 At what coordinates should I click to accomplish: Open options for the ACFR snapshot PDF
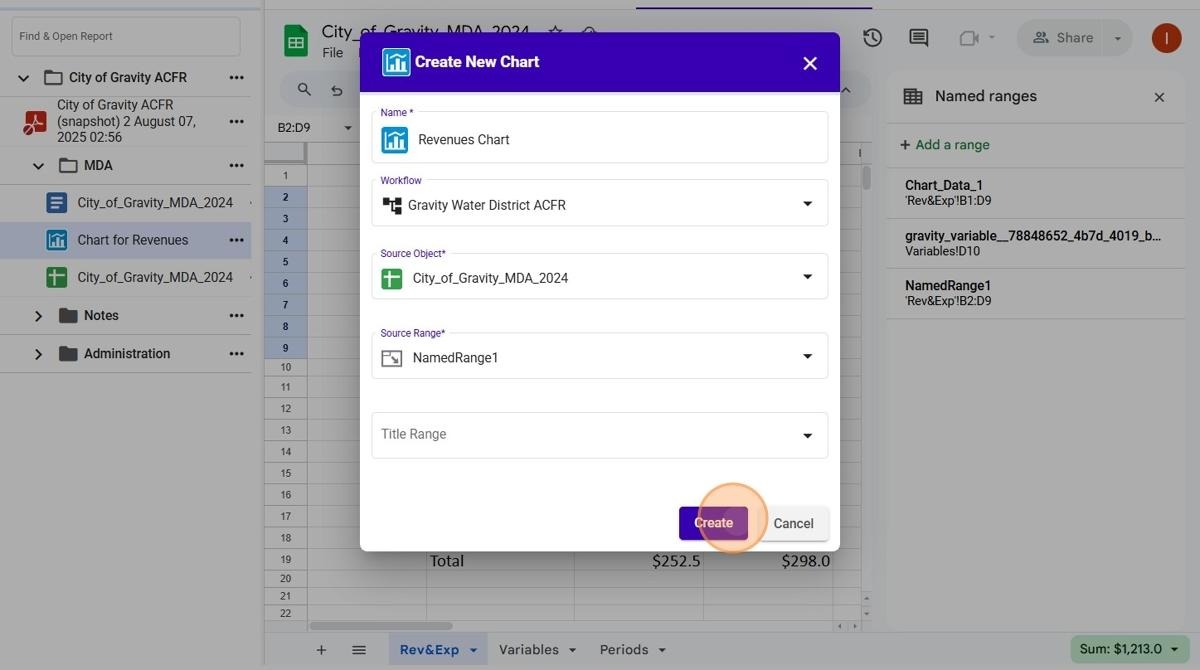(236, 121)
